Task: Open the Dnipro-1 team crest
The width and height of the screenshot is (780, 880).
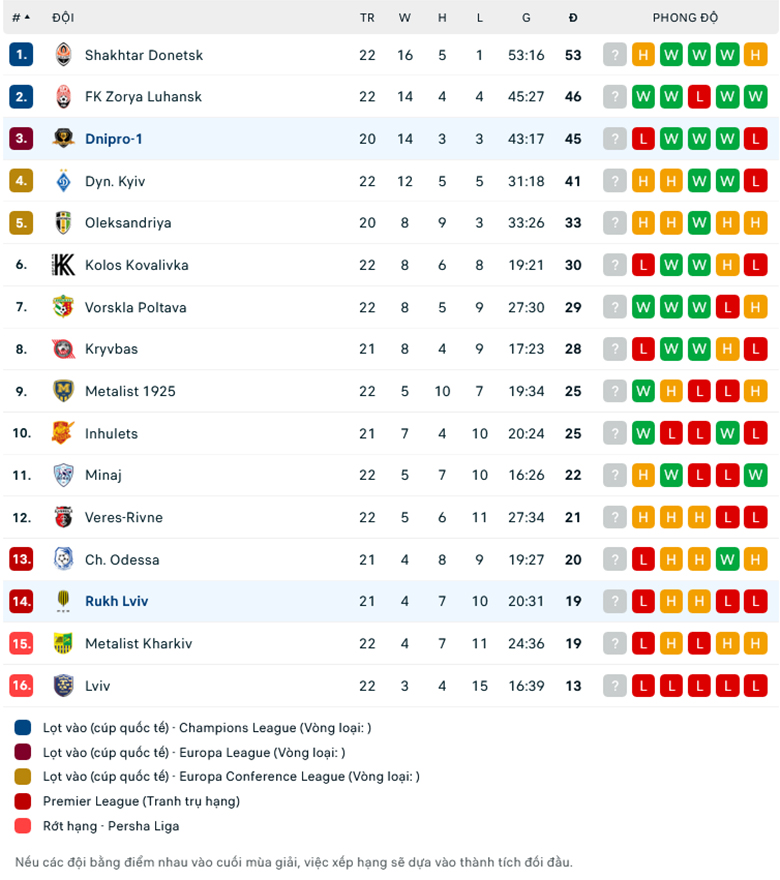Action: coord(63,139)
